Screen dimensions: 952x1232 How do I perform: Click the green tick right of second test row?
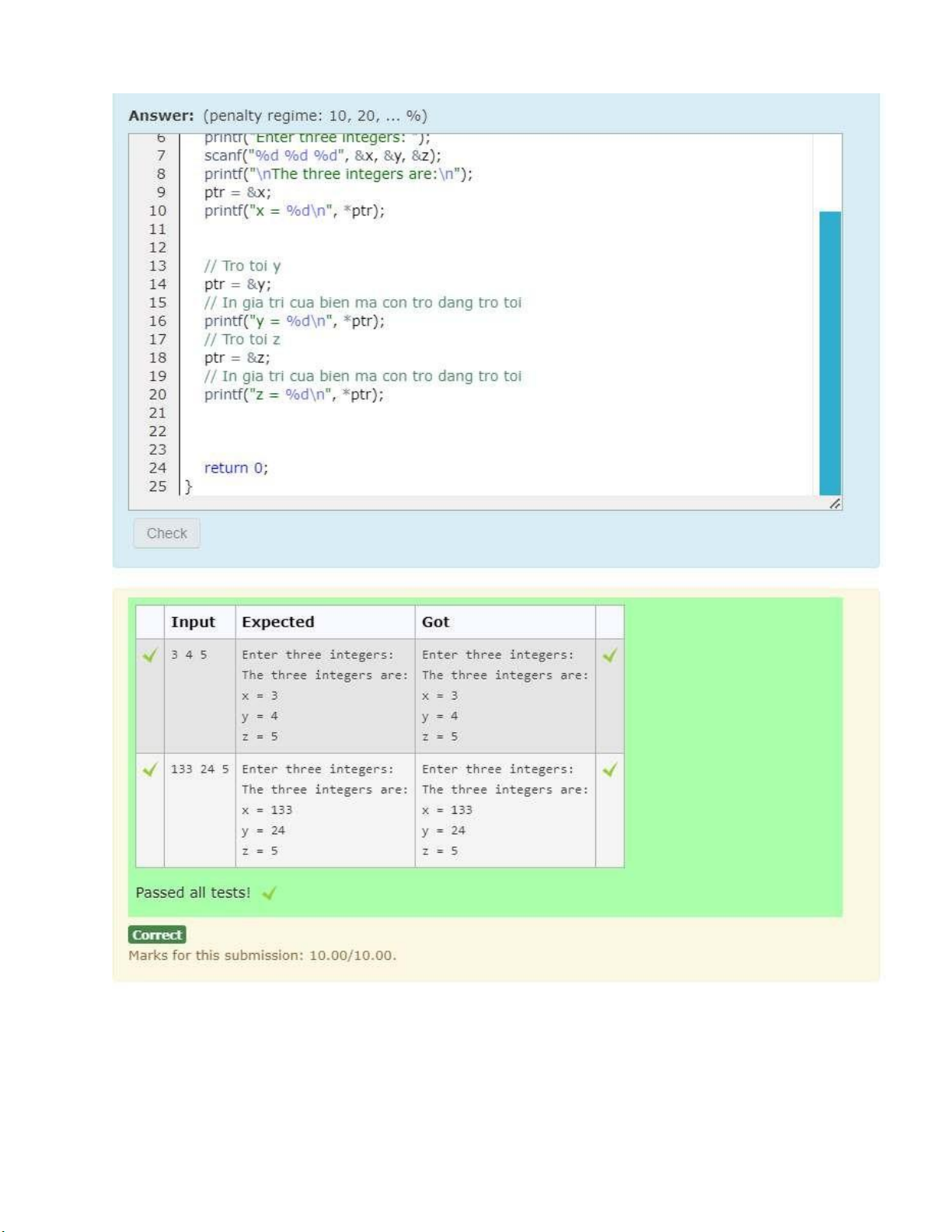click(x=609, y=770)
